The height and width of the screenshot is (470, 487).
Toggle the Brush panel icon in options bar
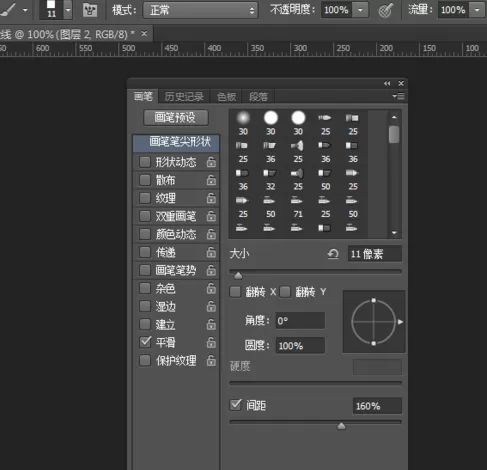90,10
